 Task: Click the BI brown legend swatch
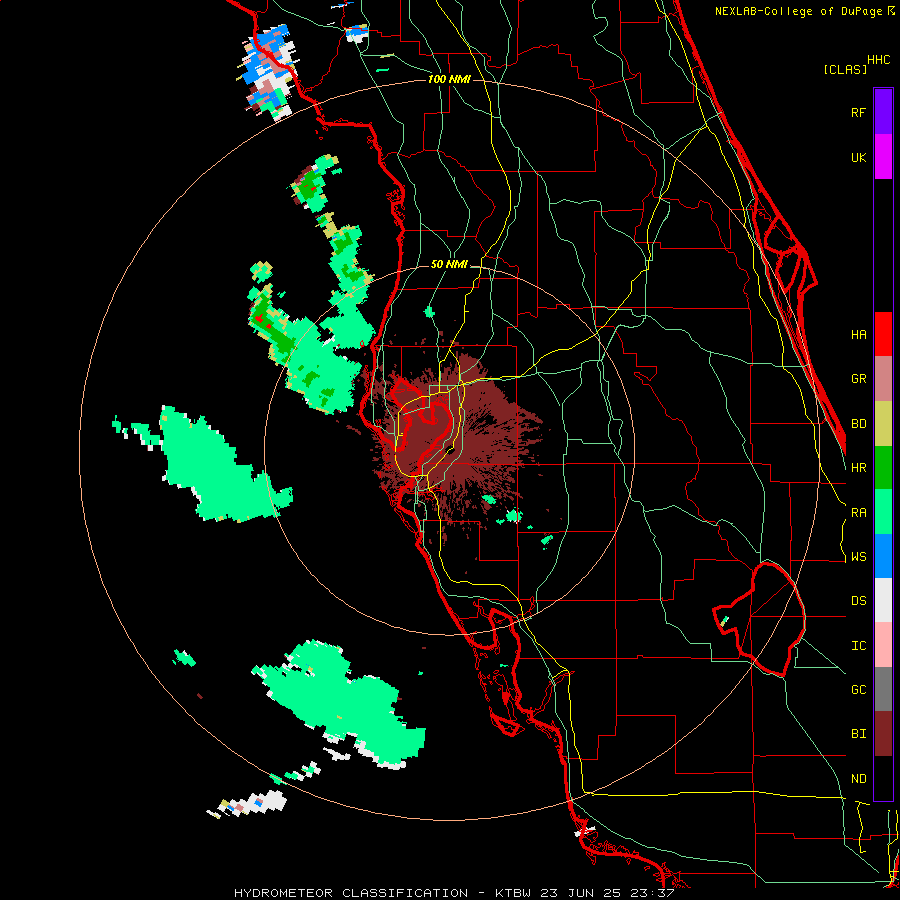(x=883, y=734)
